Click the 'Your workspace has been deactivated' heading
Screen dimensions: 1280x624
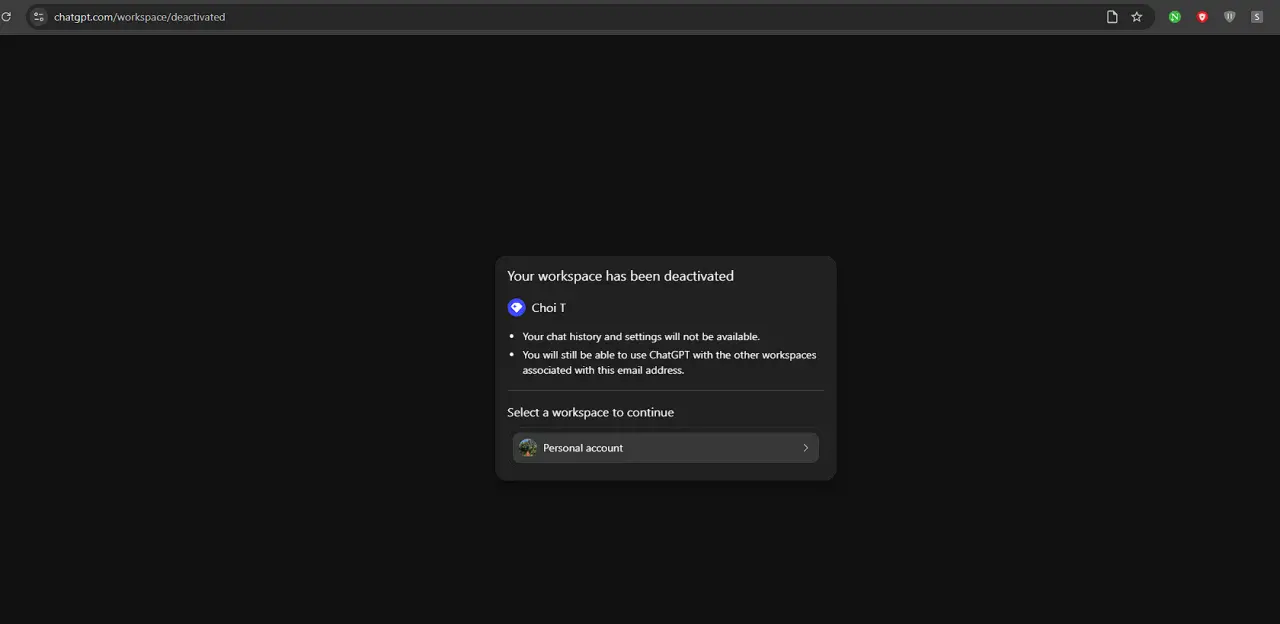pyautogui.click(x=620, y=276)
